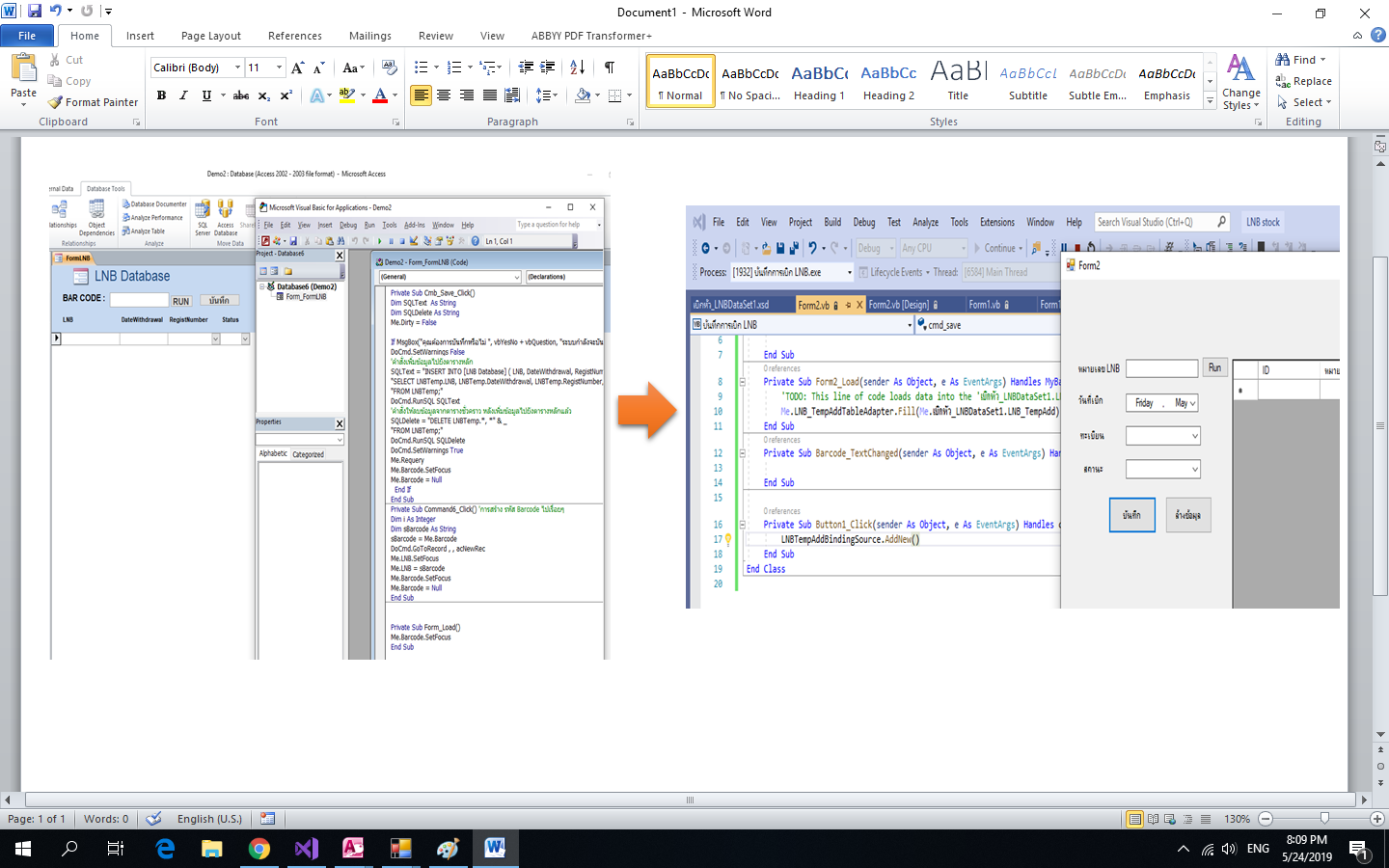The image size is (1389, 868).
Task: Click the Grow Font icon
Action: (298, 68)
